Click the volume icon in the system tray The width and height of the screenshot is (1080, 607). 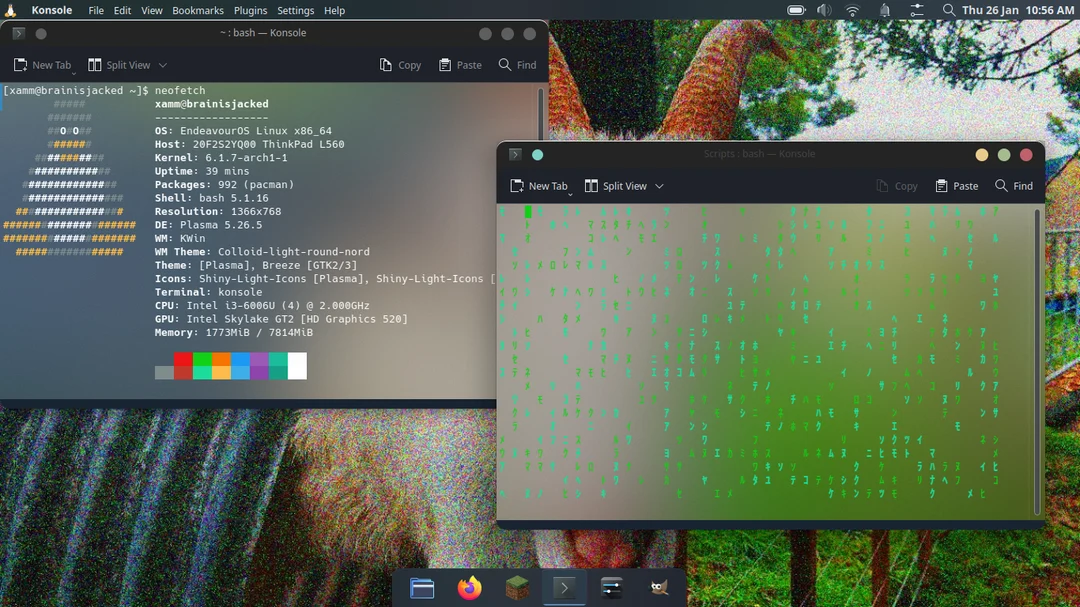(x=823, y=10)
